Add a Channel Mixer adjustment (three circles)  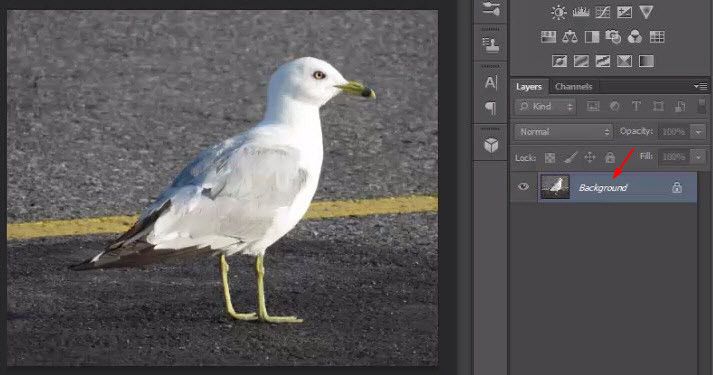tap(635, 37)
